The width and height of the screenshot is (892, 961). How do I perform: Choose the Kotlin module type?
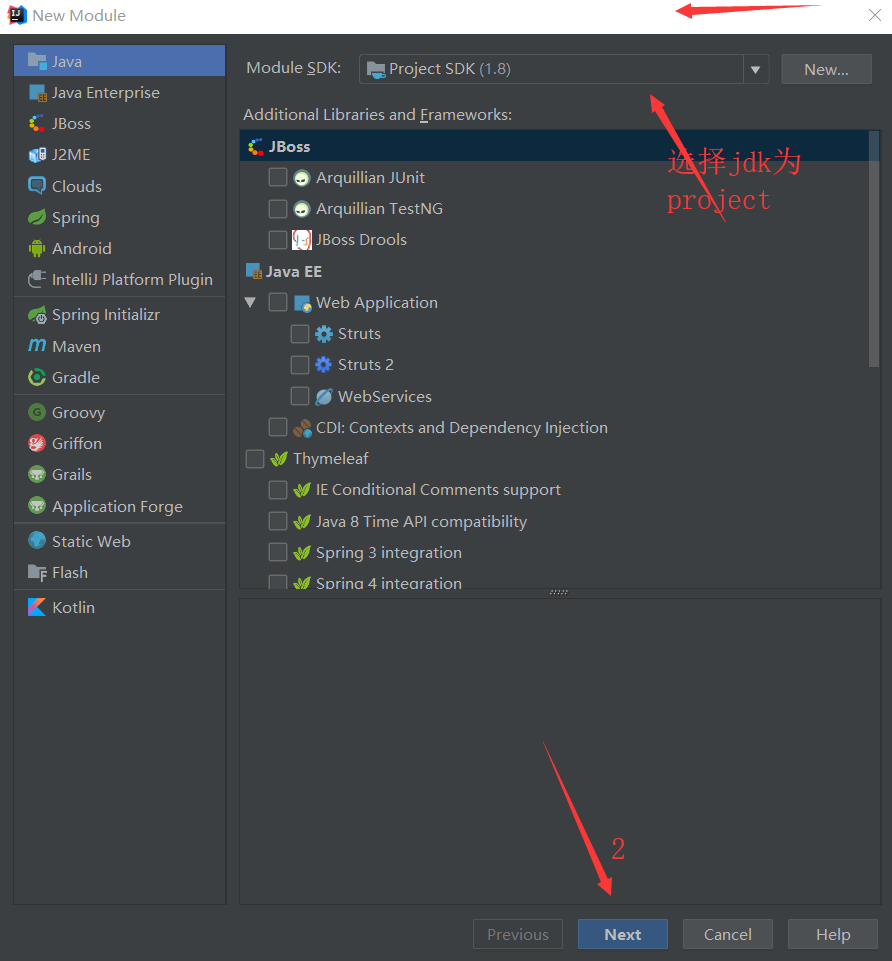tap(69, 607)
